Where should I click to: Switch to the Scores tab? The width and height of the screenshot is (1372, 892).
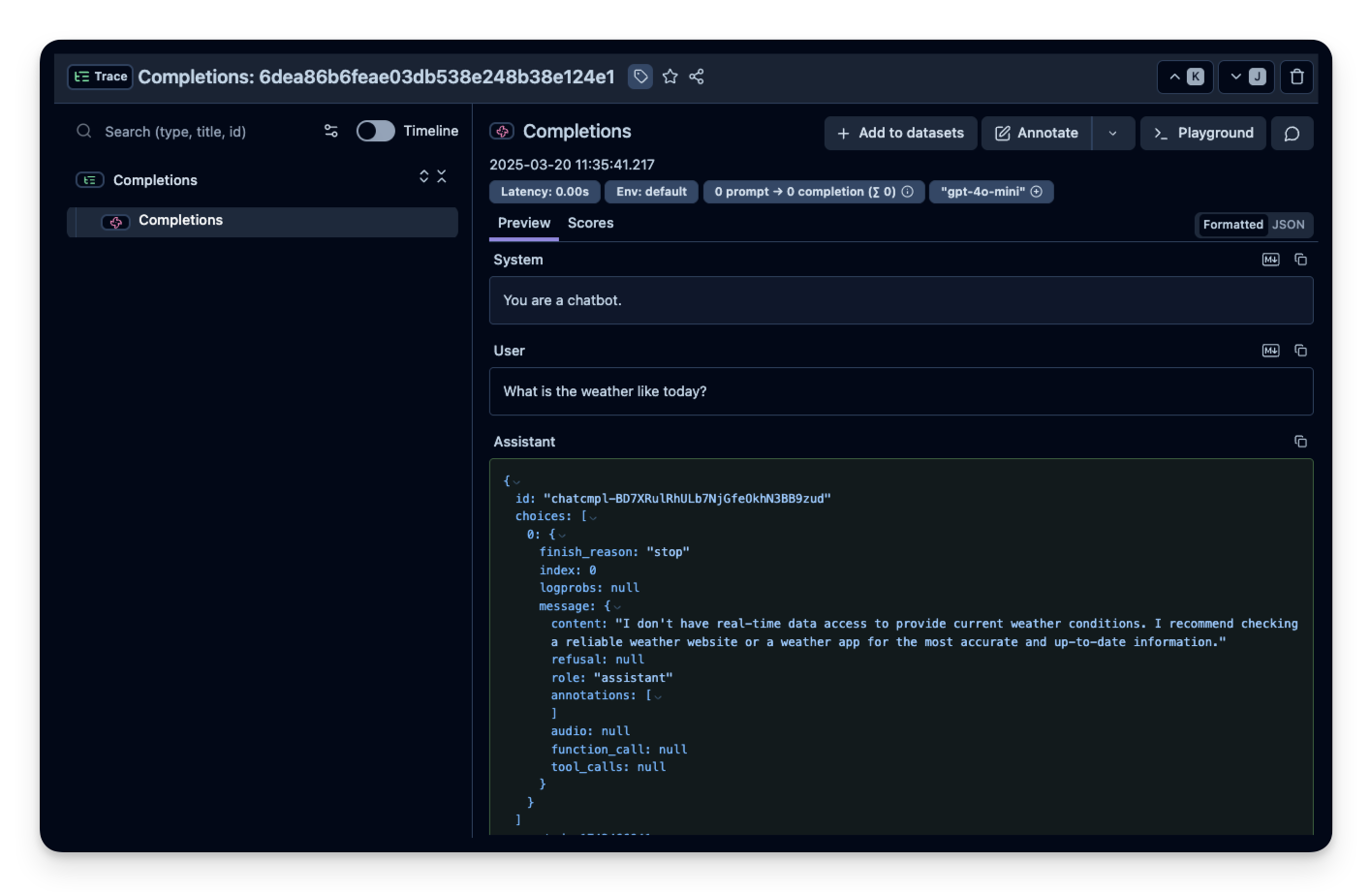click(590, 223)
